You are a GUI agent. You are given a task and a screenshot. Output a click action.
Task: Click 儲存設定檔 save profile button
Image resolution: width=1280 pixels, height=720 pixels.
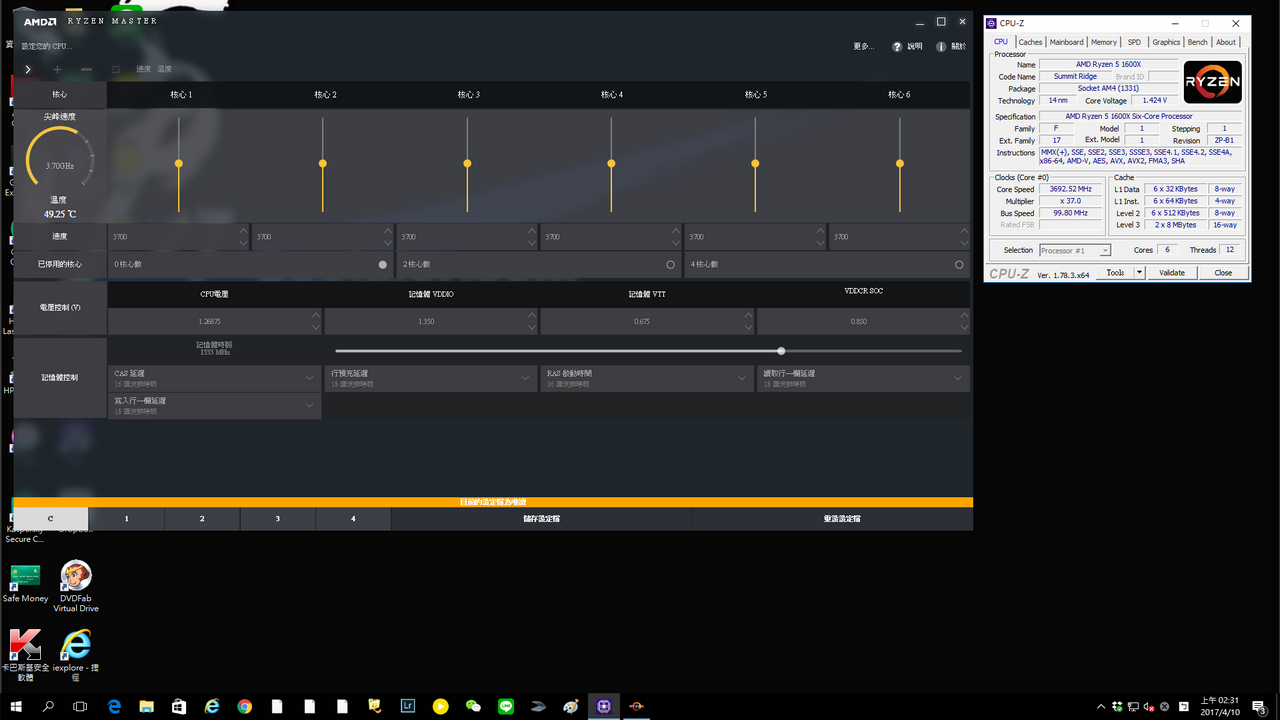pyautogui.click(x=541, y=519)
